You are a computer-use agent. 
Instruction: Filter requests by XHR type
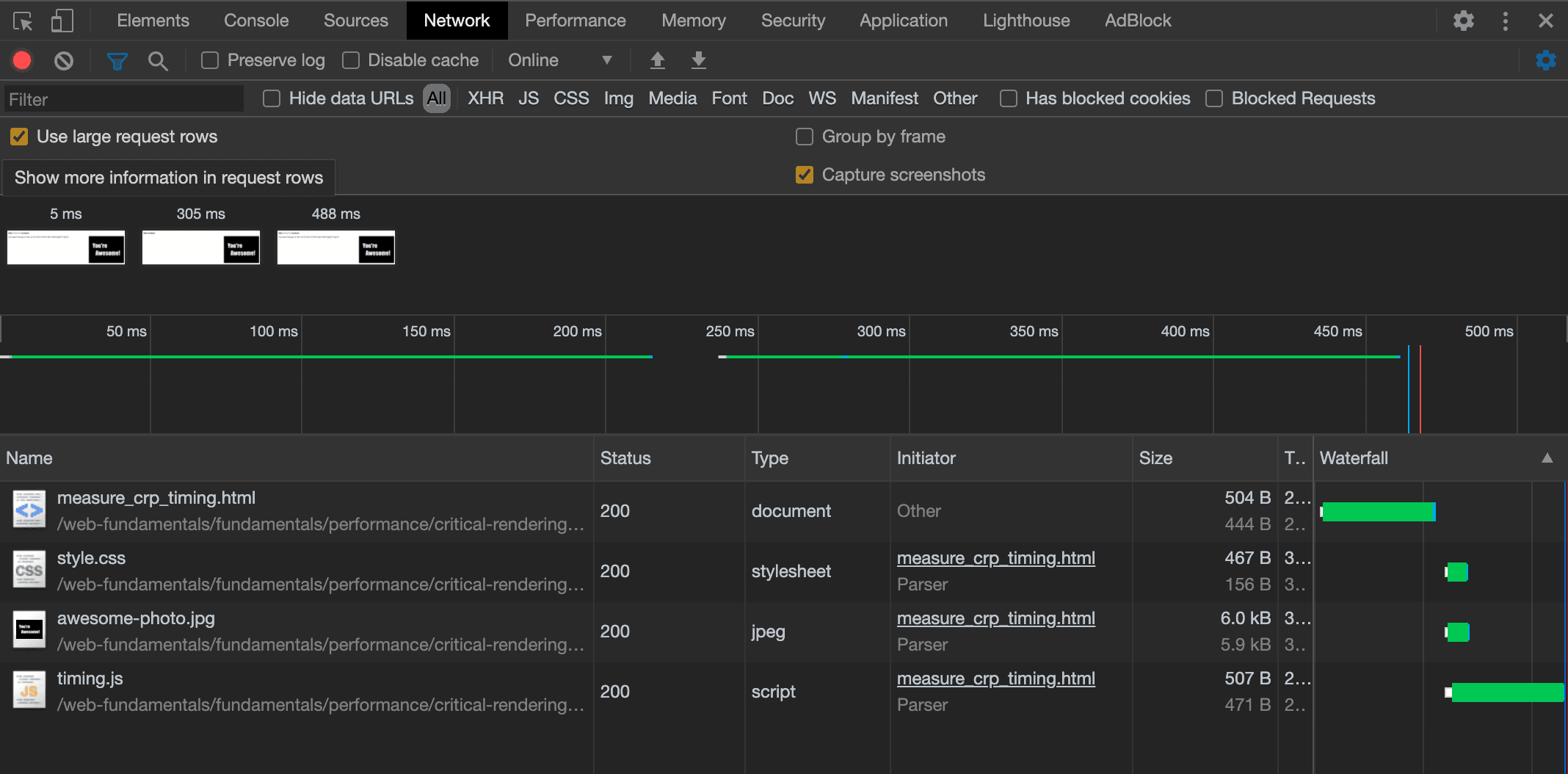click(x=485, y=98)
